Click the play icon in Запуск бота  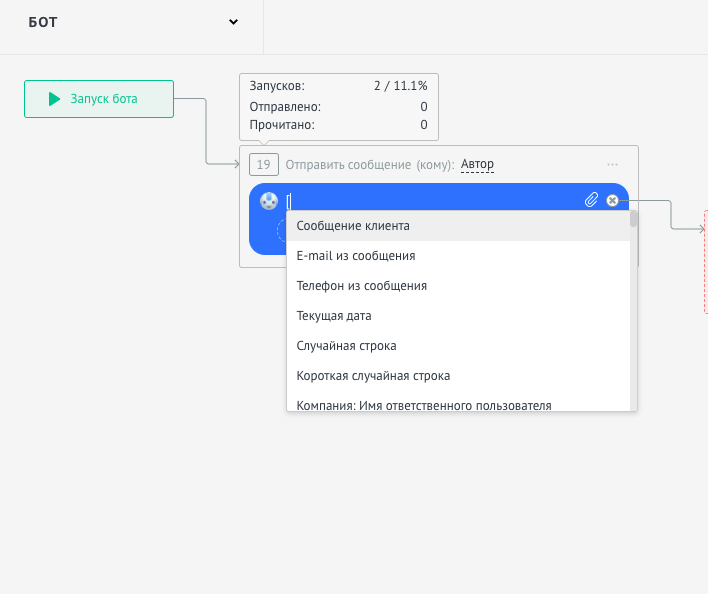click(x=54, y=99)
